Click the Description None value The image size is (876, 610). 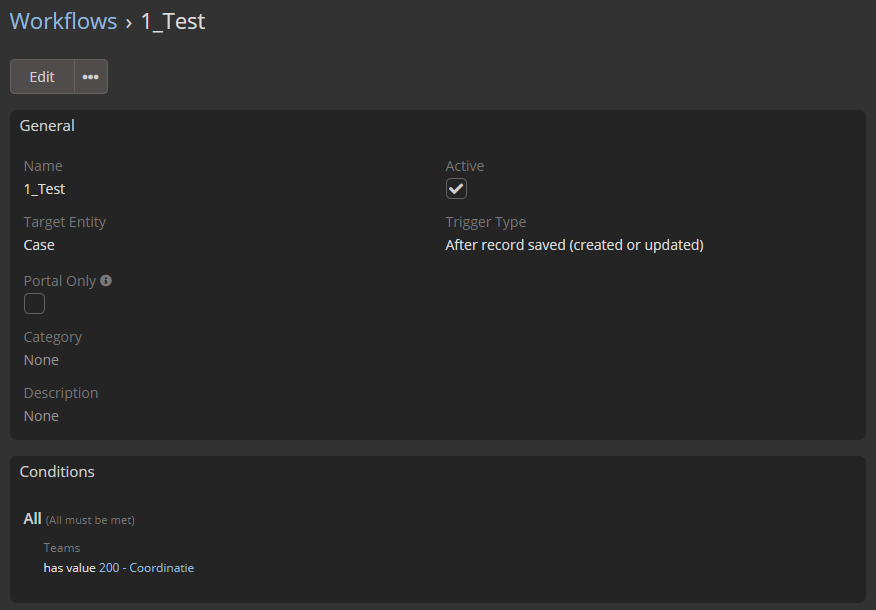(x=41, y=416)
